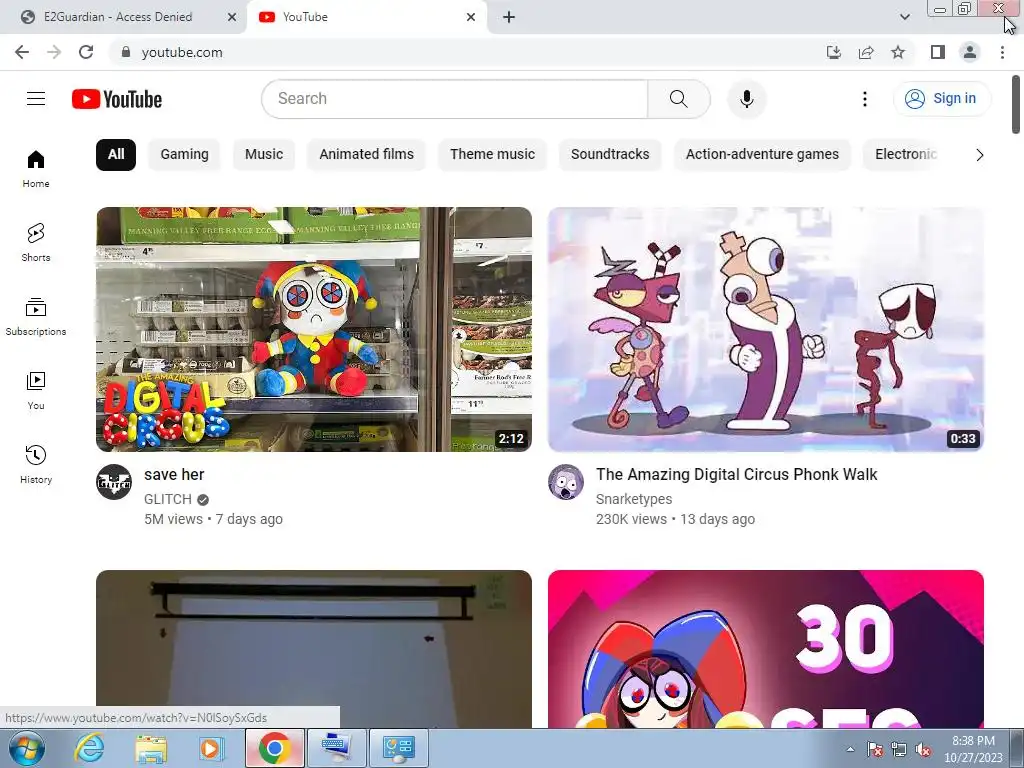This screenshot has height=768, width=1024.
Task: Filter by Animated films chip
Action: [366, 155]
